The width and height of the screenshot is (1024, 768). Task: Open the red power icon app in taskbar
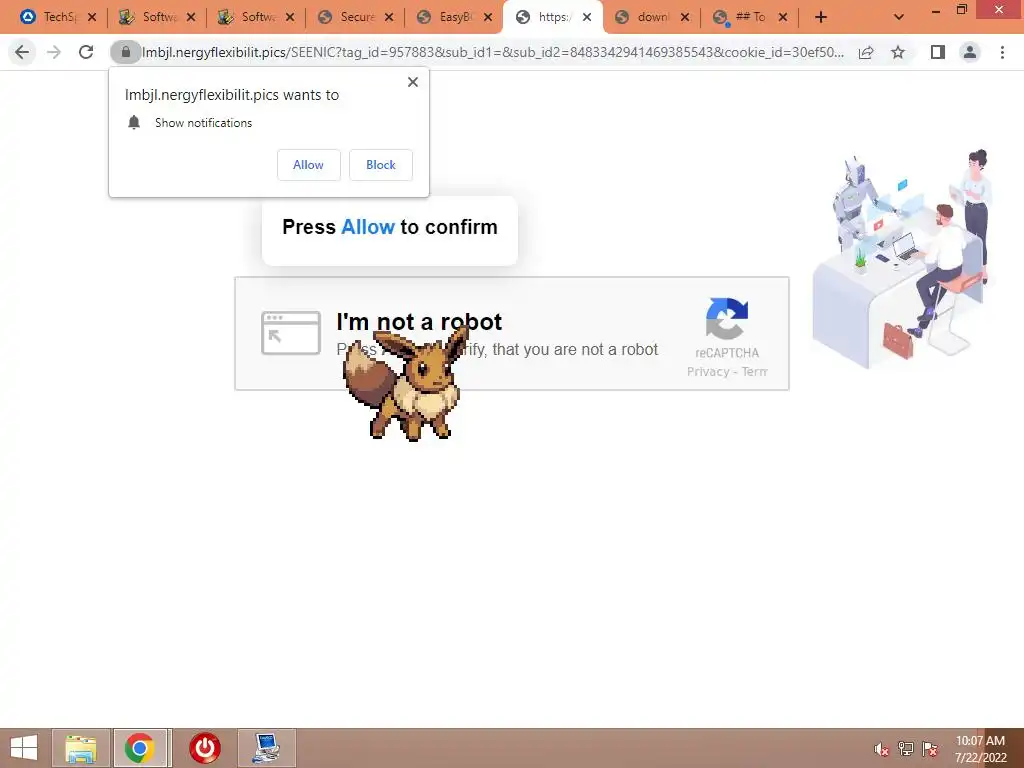pos(204,748)
